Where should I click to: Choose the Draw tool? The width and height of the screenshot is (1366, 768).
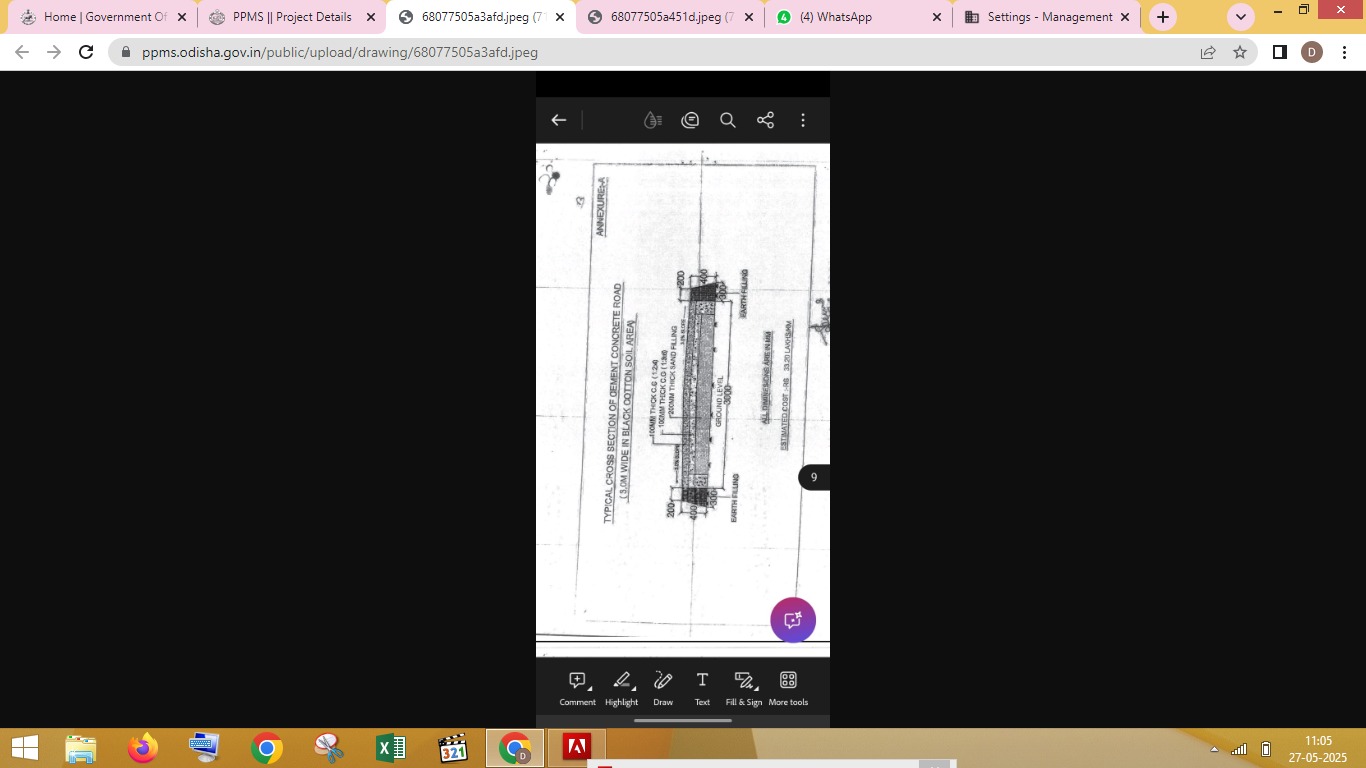coord(663,687)
